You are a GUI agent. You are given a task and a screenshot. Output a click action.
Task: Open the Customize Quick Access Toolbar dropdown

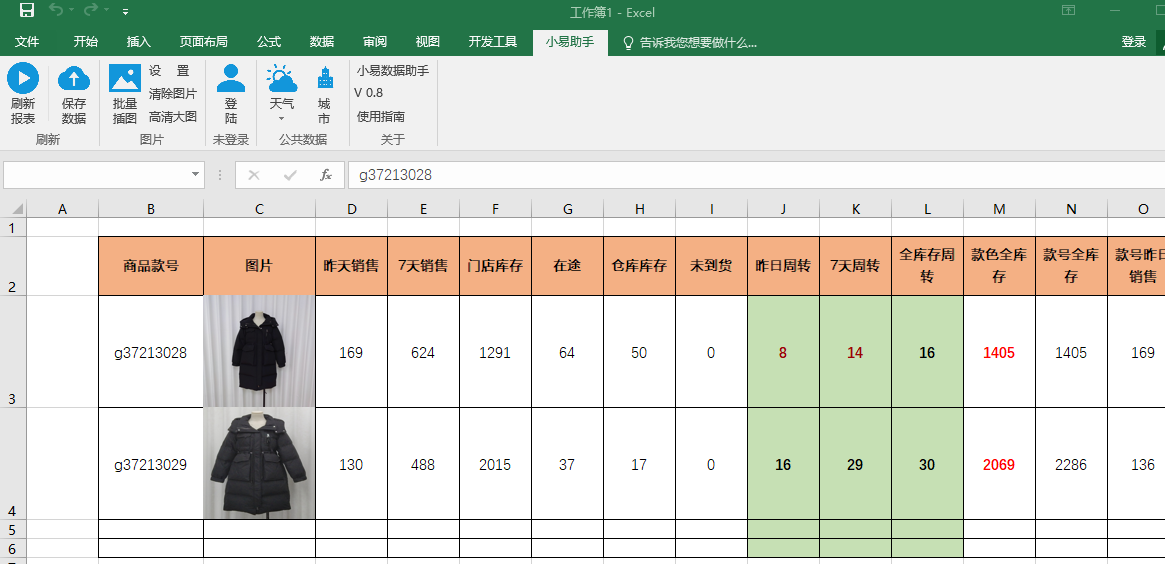pyautogui.click(x=125, y=12)
